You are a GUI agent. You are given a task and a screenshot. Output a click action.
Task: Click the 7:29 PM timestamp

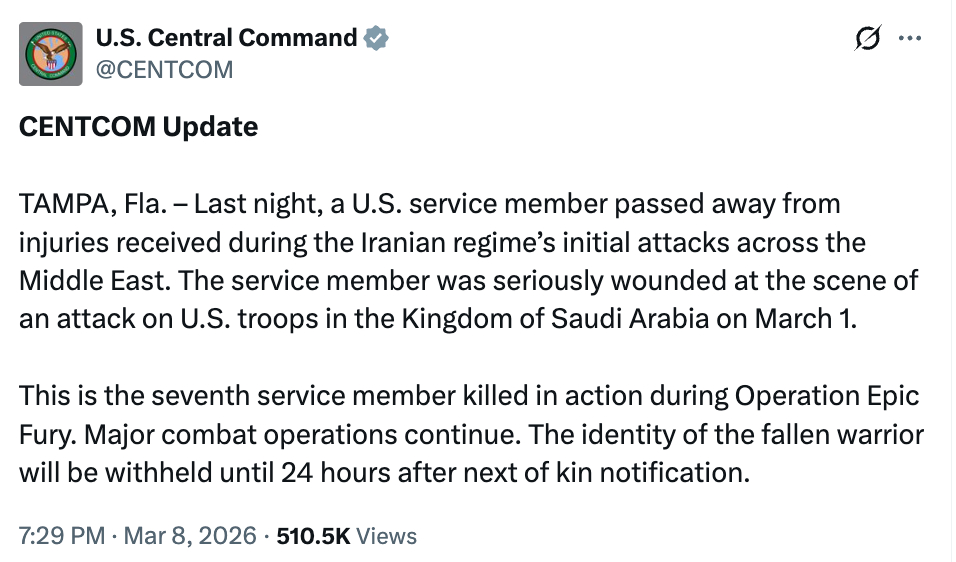coord(62,535)
